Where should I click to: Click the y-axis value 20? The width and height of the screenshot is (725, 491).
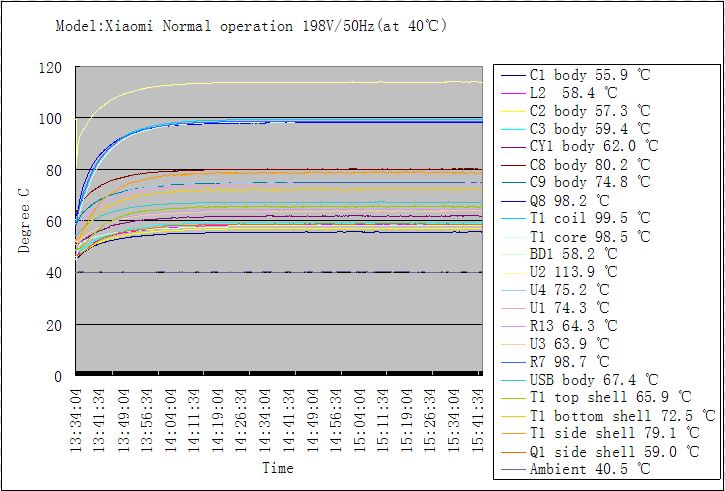tap(54, 325)
